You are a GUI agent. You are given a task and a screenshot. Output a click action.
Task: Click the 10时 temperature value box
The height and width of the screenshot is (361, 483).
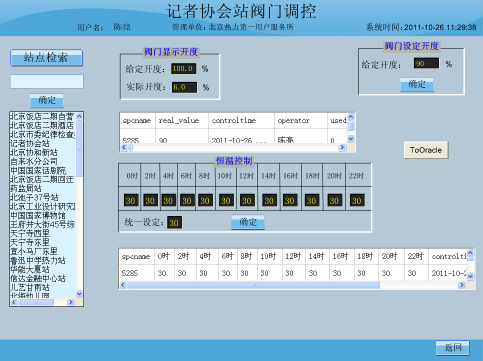[226, 200]
